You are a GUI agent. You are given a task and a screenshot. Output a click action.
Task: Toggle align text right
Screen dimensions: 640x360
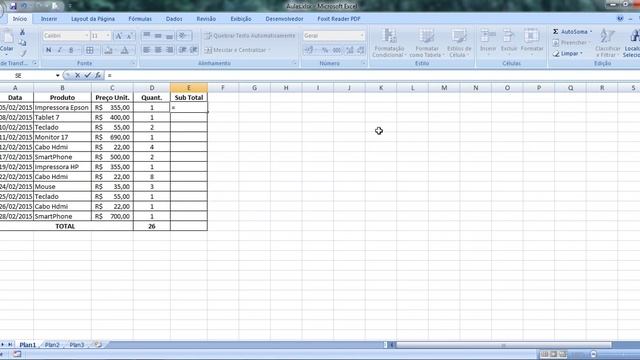click(169, 50)
